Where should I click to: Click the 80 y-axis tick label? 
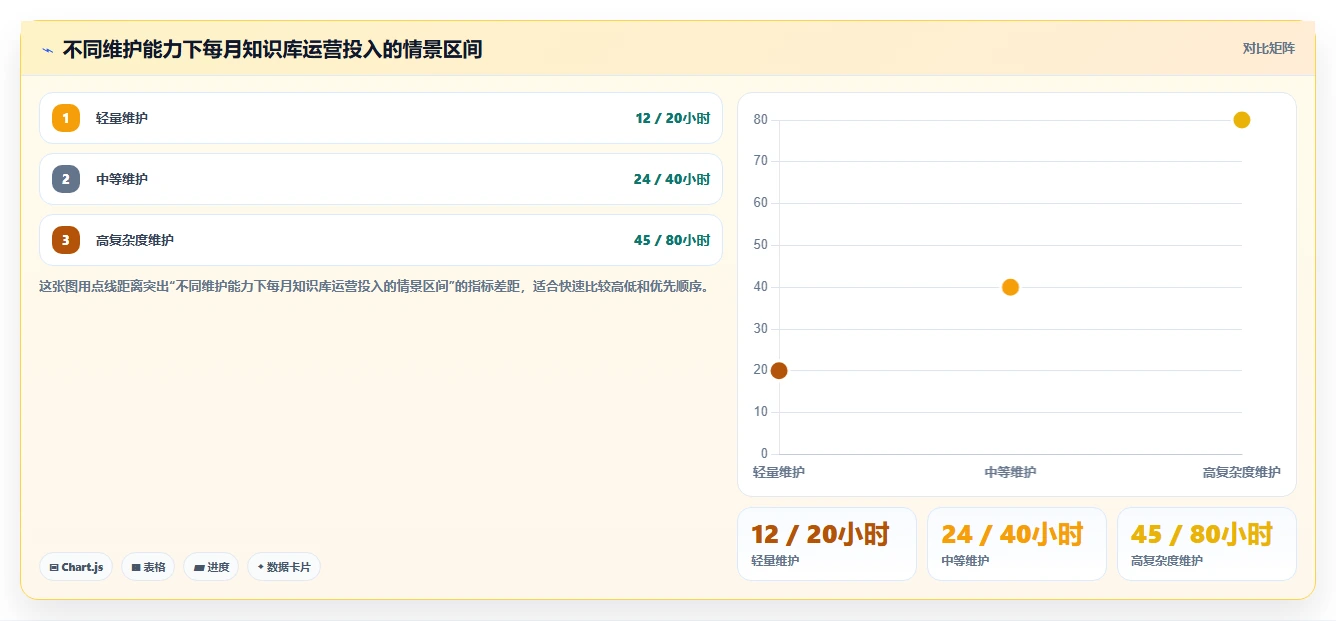pyautogui.click(x=760, y=120)
